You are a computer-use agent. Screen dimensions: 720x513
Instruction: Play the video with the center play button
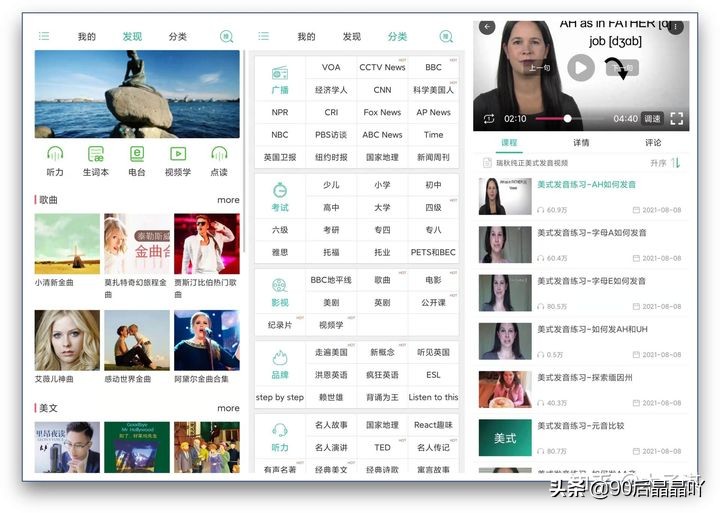click(x=581, y=68)
